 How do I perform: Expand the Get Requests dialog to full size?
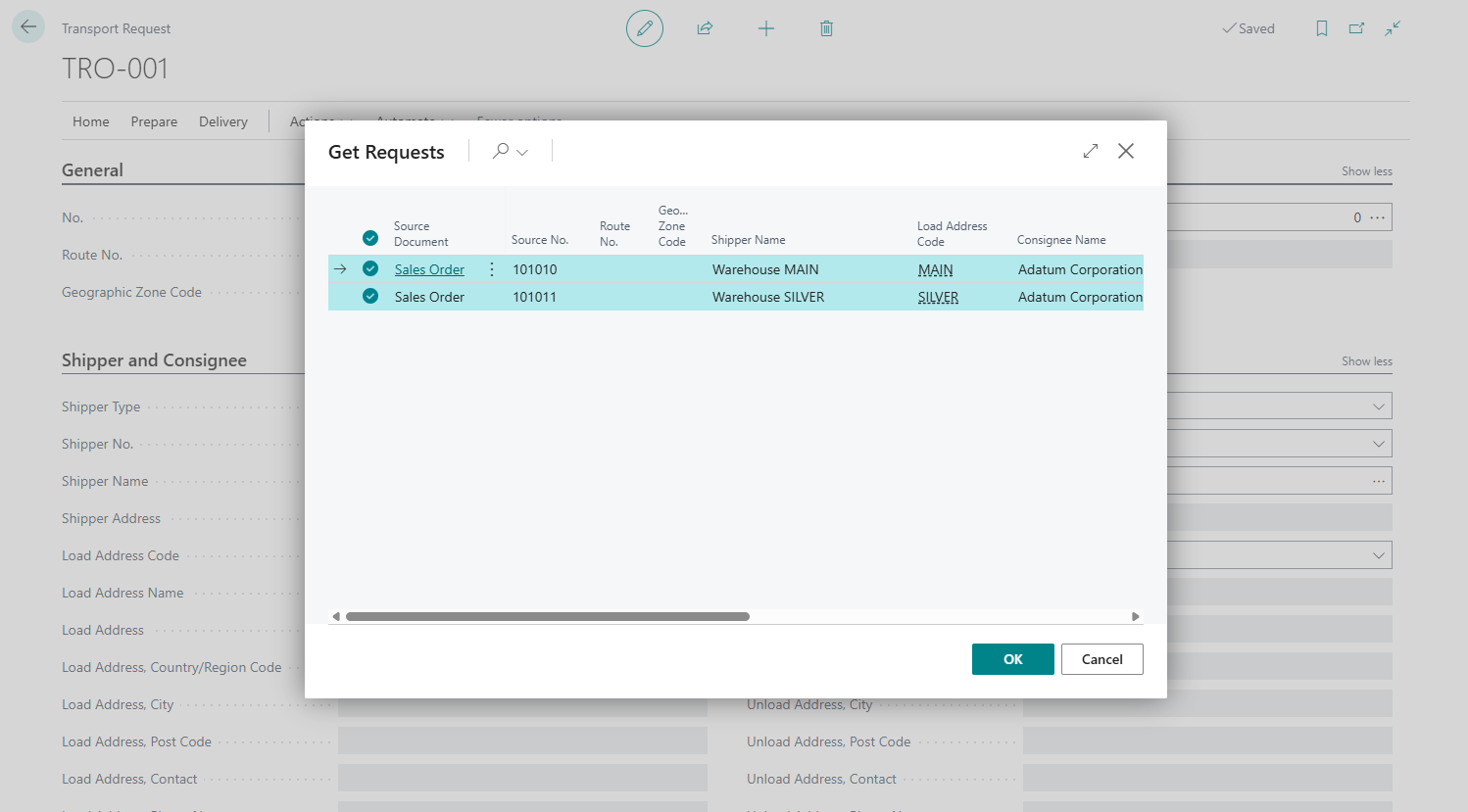click(1090, 151)
